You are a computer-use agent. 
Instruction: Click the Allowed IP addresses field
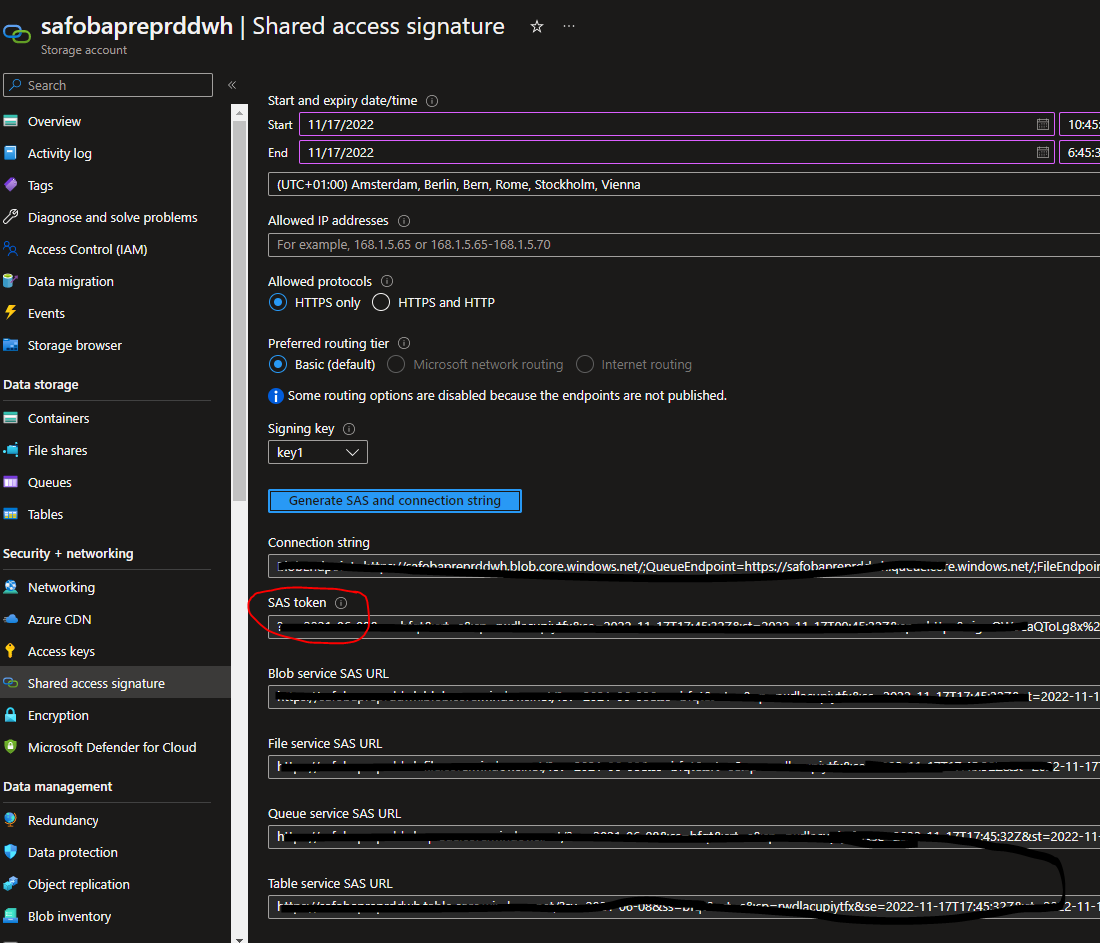coord(684,245)
